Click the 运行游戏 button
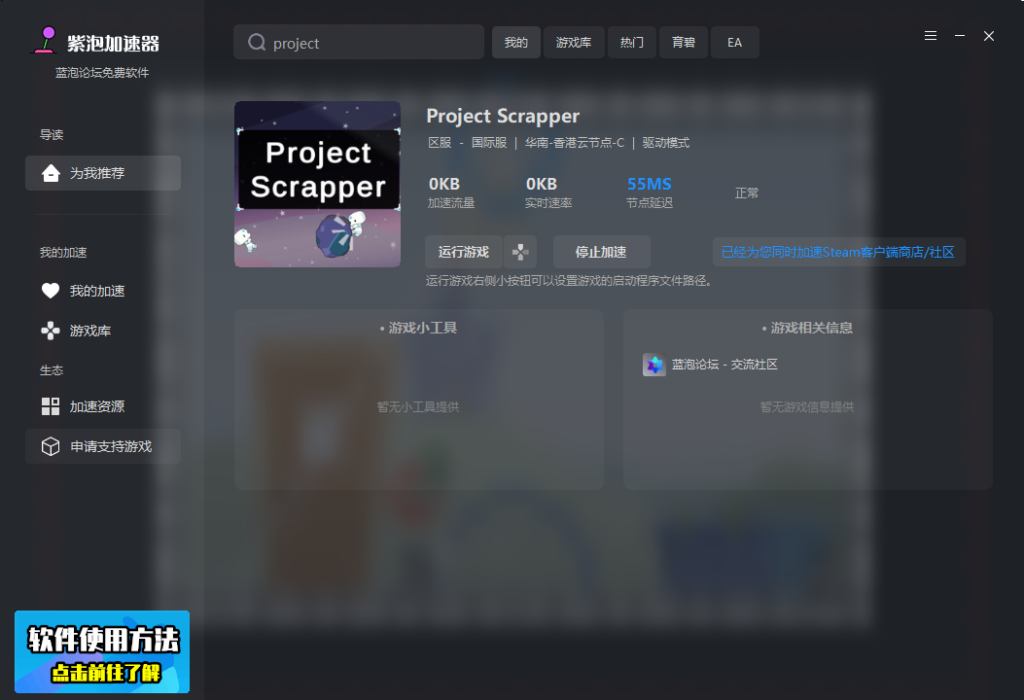1024x700 pixels. click(464, 252)
